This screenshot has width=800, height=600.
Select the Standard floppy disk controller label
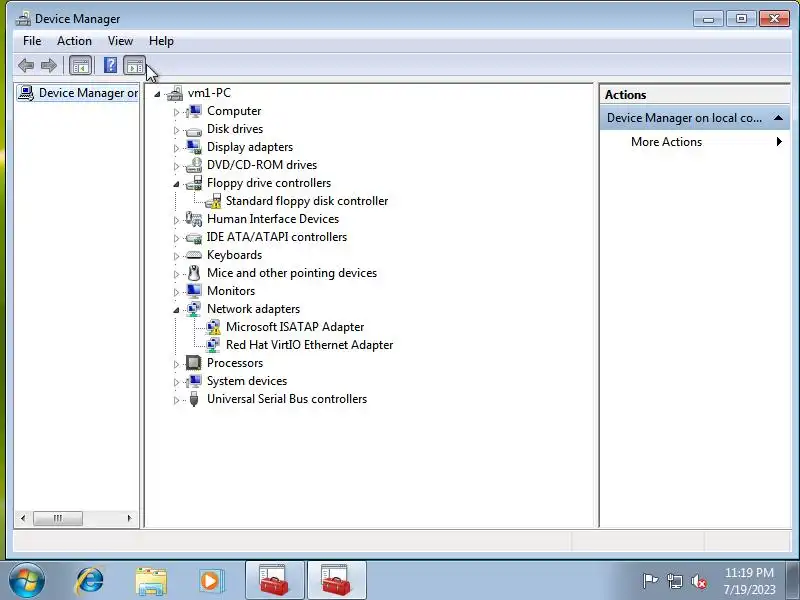click(x=307, y=201)
